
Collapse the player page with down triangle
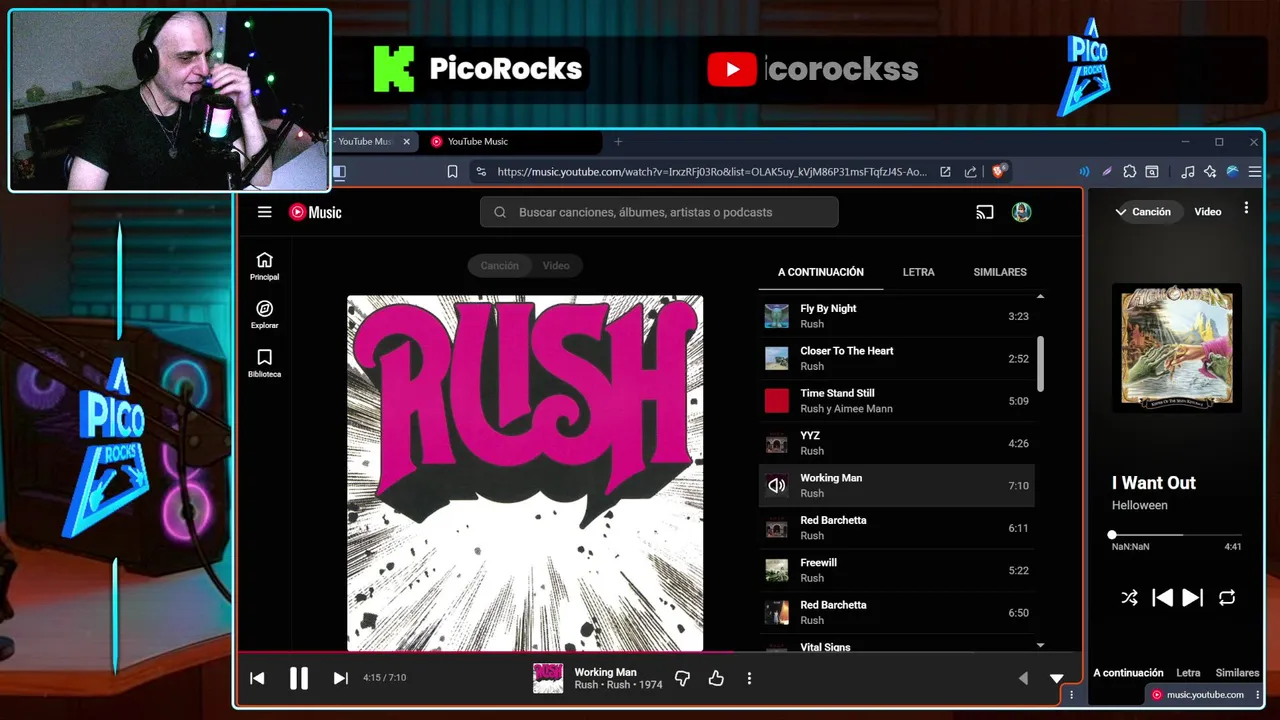(1056, 679)
